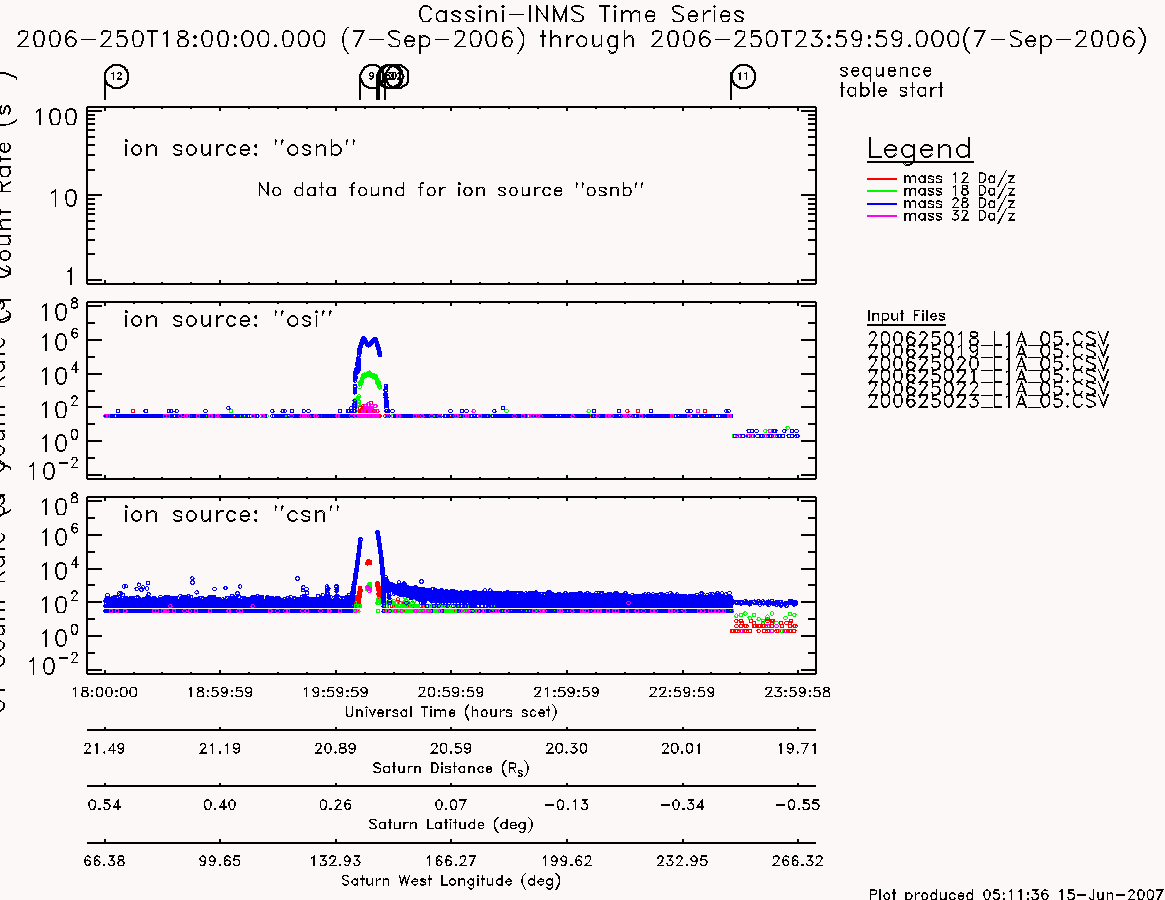
Task: Click sequence table marker 11
Action: point(742,77)
